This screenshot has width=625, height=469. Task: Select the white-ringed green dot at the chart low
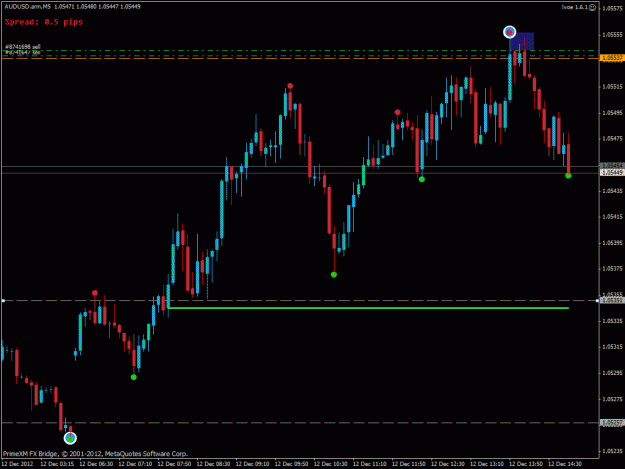tap(70, 438)
